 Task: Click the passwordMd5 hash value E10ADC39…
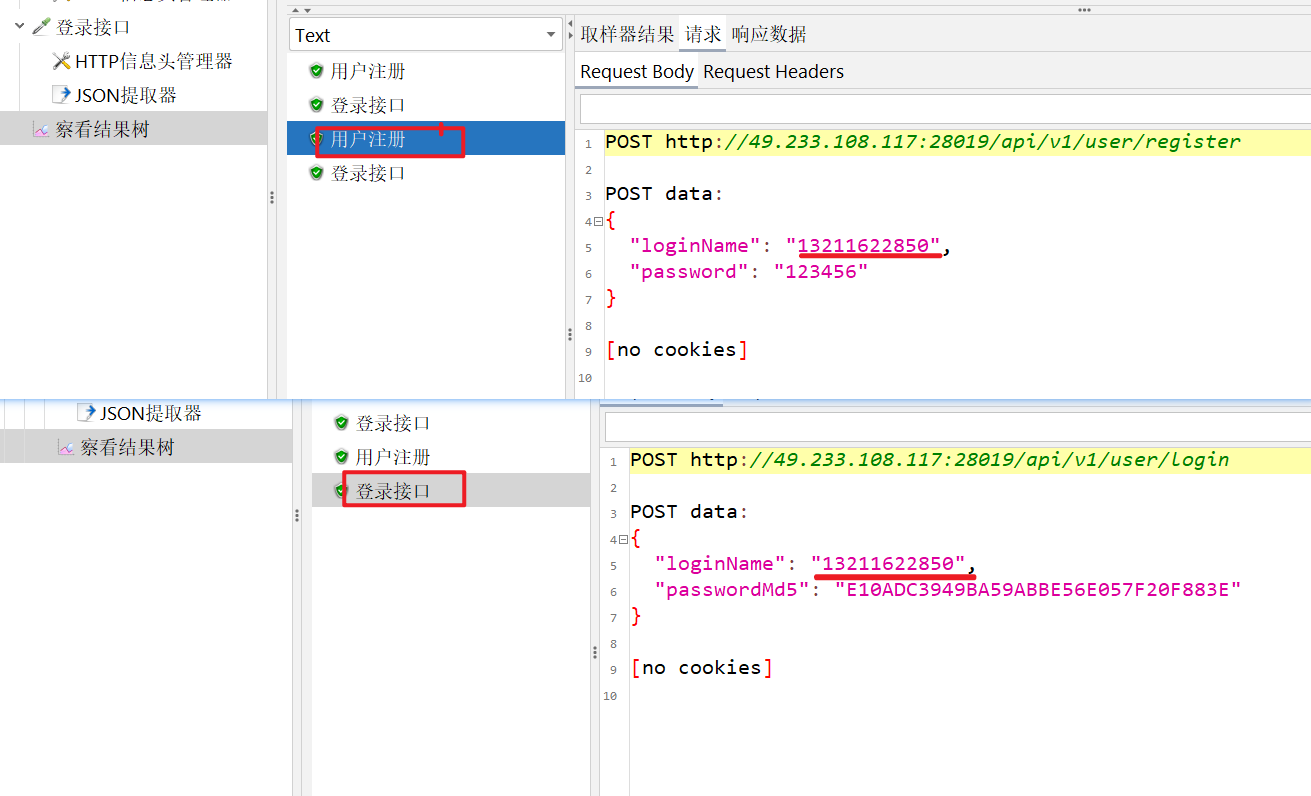pos(1038,590)
